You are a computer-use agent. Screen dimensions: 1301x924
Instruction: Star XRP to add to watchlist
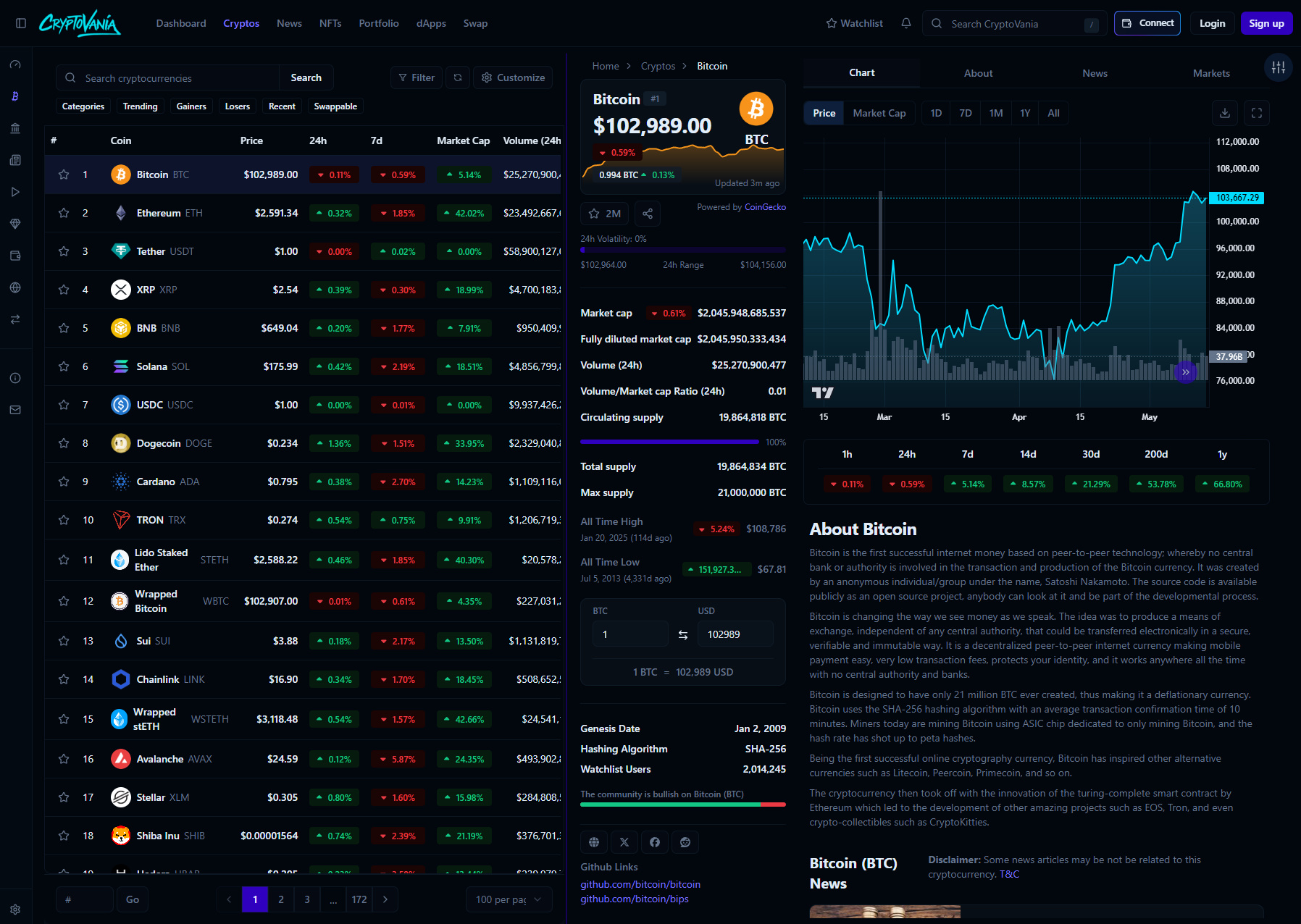[x=64, y=290]
